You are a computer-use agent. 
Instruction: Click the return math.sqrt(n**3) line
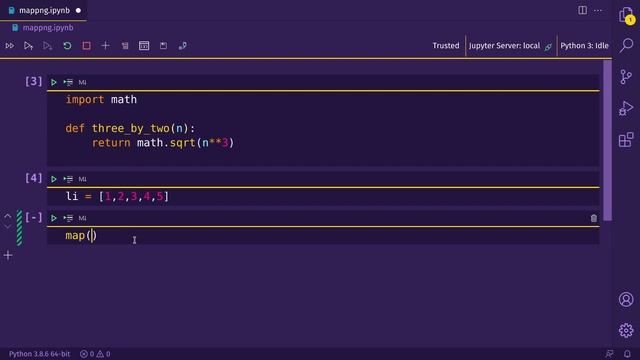click(163, 143)
